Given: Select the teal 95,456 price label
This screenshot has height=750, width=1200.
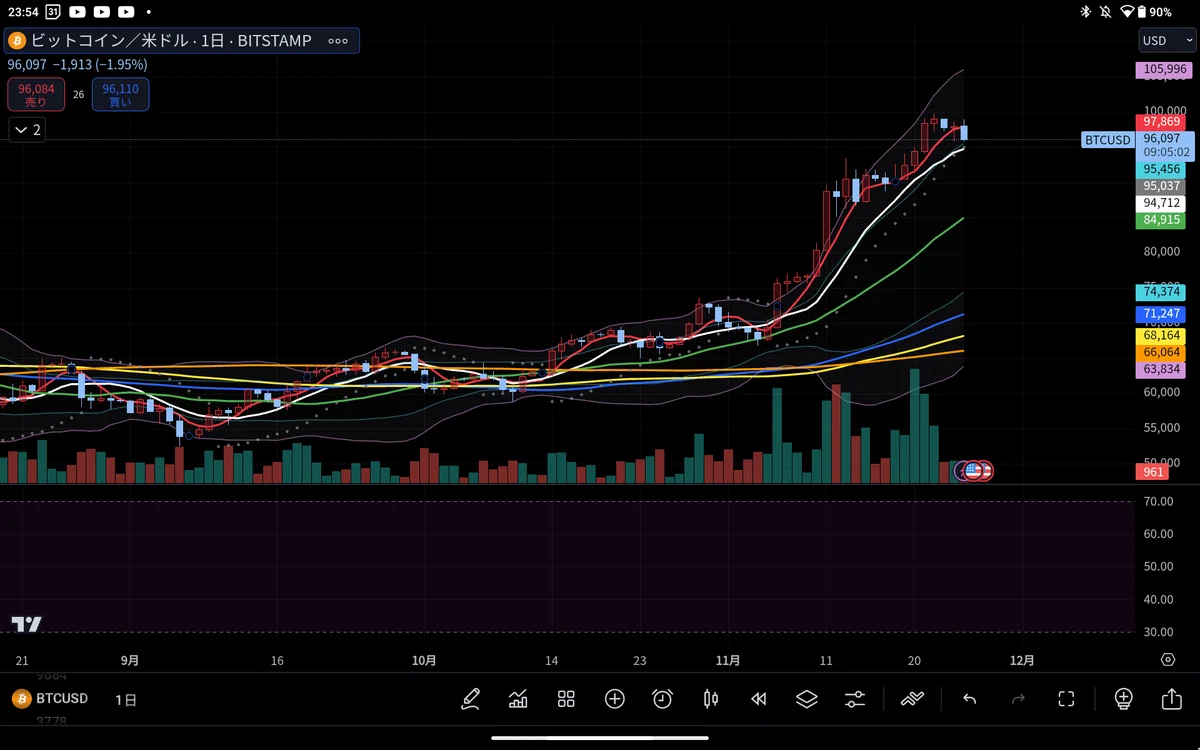Looking at the screenshot, I should pyautogui.click(x=1162, y=170).
